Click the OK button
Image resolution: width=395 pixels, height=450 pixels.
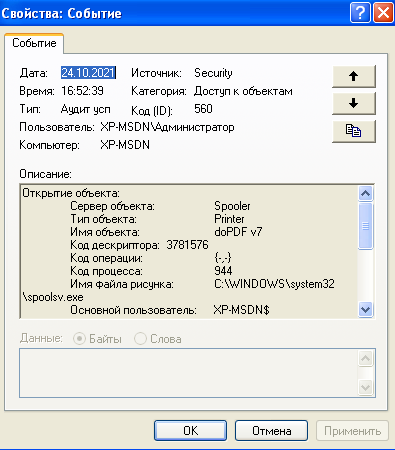point(190,431)
